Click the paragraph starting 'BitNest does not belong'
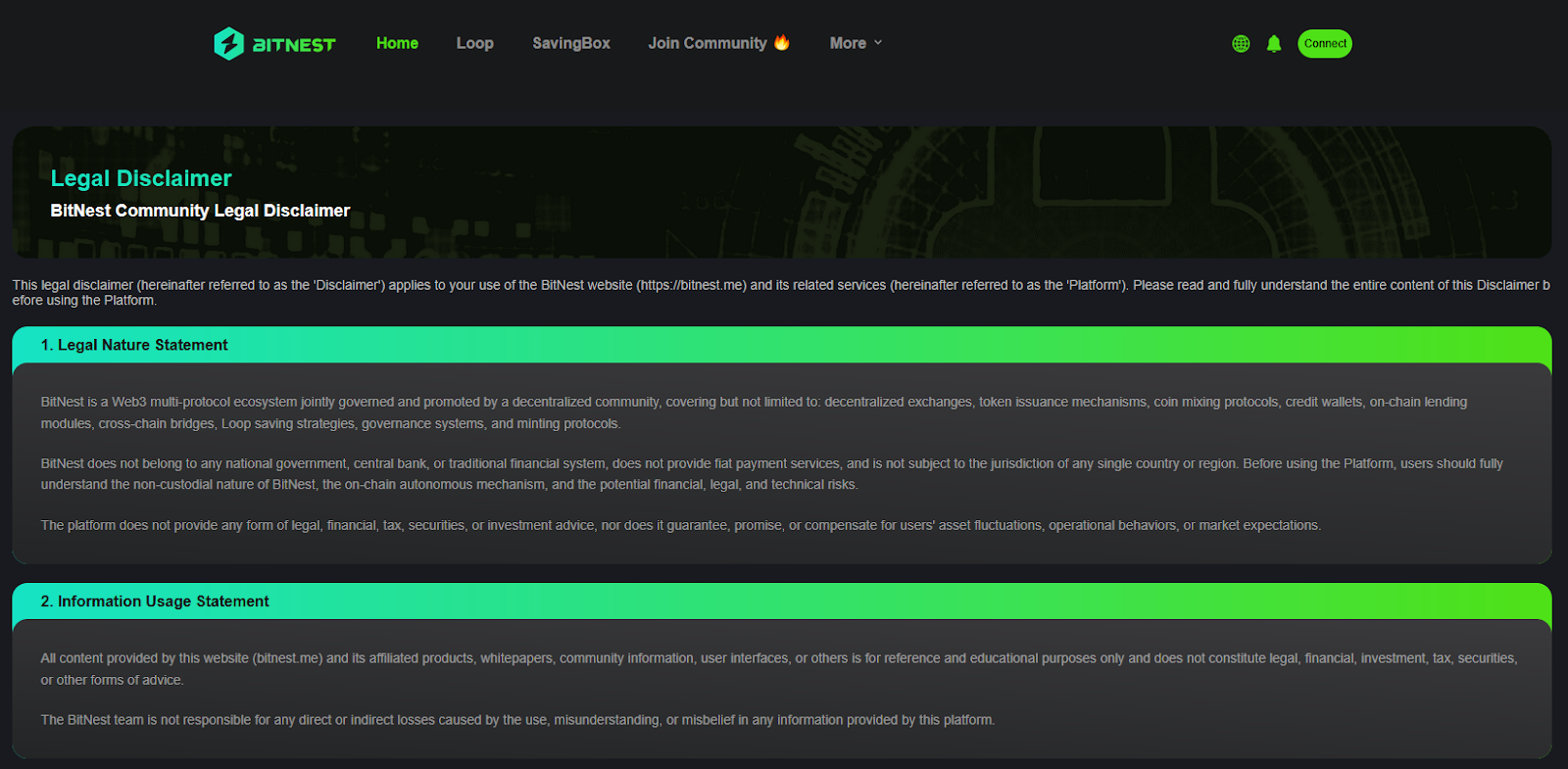 (771, 474)
